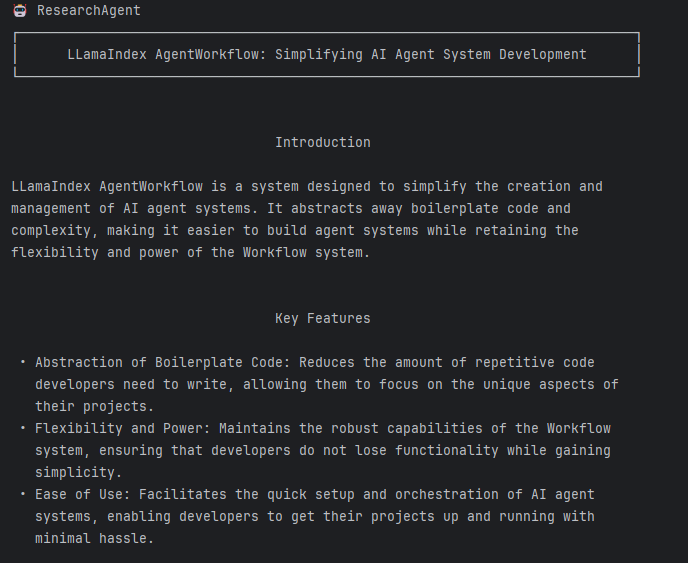Click the line starting "complexity, making it easier"
Viewport: 688px width, 563px height.
(x=295, y=230)
